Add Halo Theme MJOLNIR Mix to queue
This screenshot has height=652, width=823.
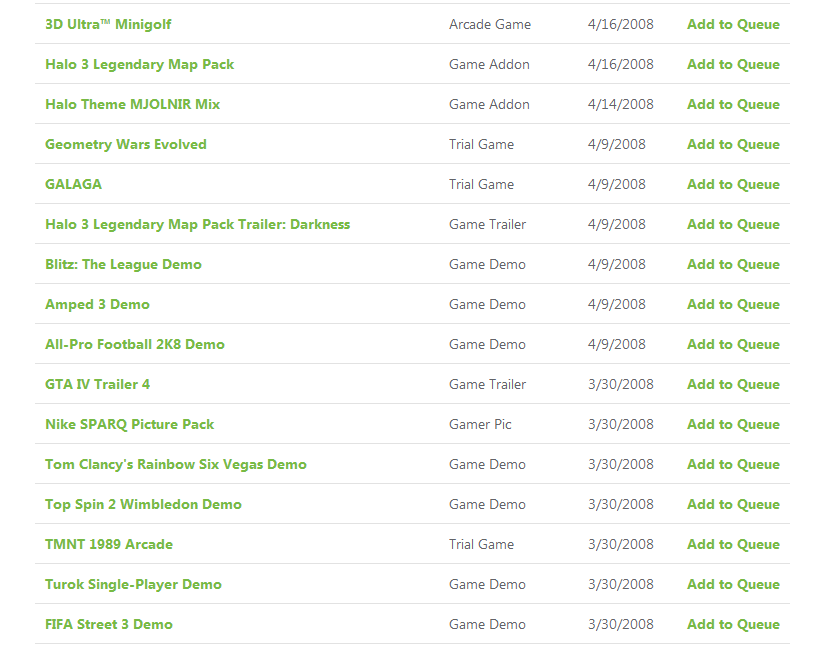point(733,104)
